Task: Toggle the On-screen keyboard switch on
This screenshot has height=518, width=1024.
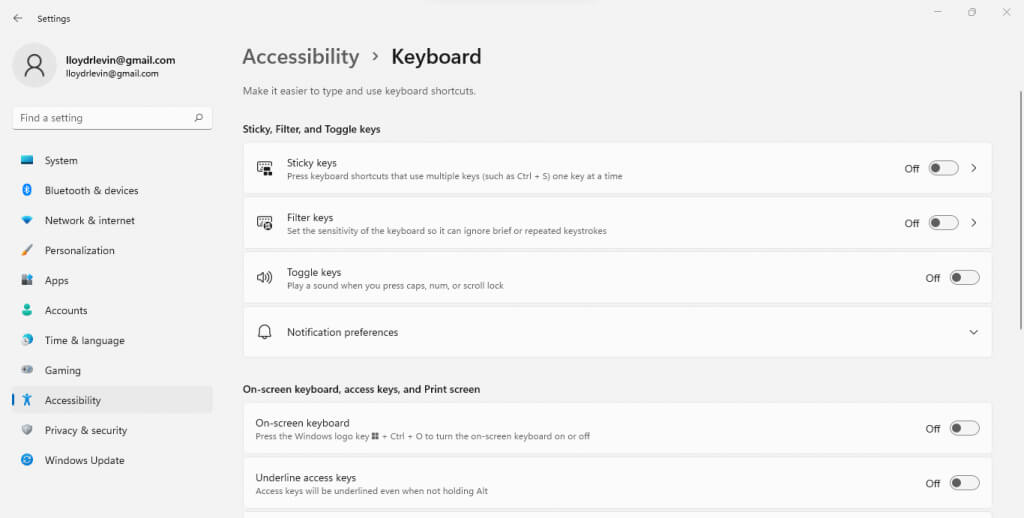Action: [x=964, y=428]
